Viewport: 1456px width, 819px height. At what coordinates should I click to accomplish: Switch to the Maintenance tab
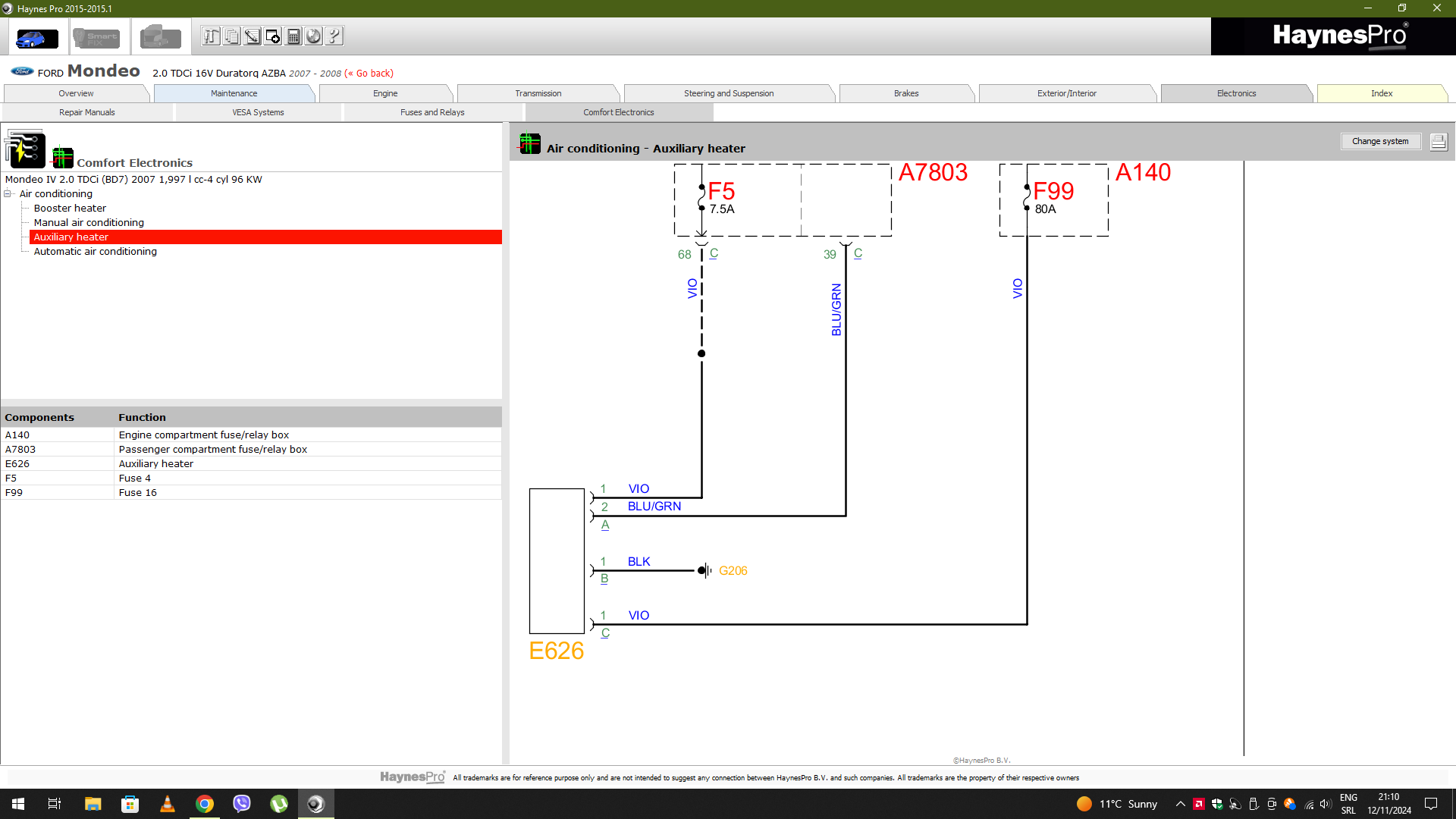click(234, 93)
